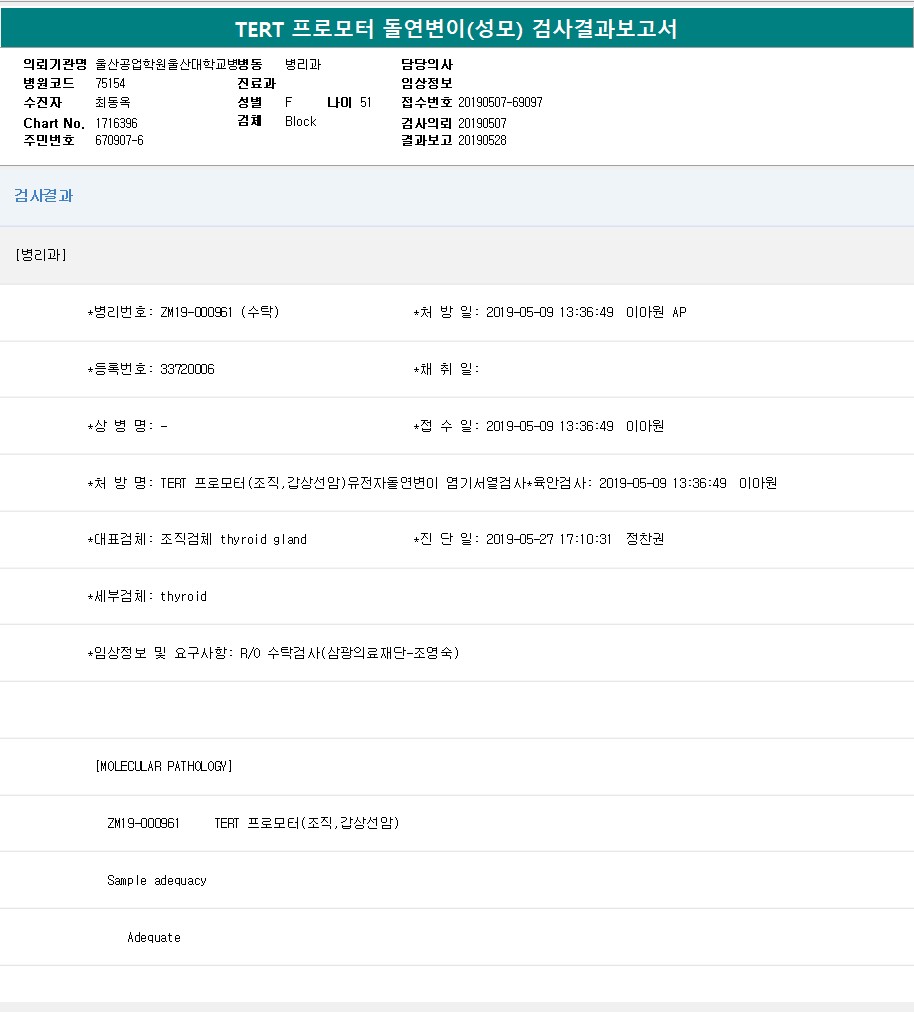The width and height of the screenshot is (914, 1012).
Task: Click the [병리과] section label
Action: point(41,255)
